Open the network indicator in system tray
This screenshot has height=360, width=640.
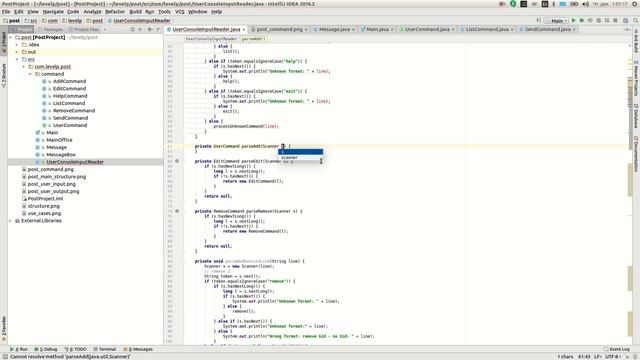534,4
